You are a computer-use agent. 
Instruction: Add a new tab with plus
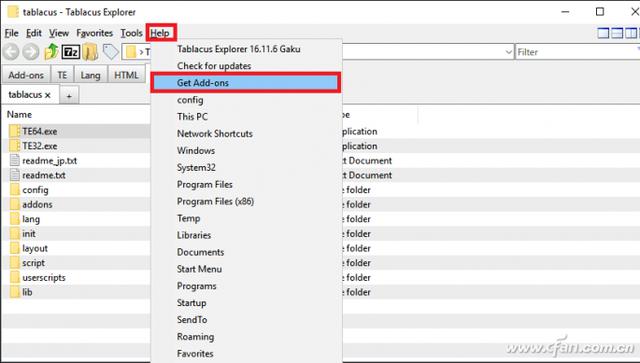pyautogui.click(x=69, y=96)
